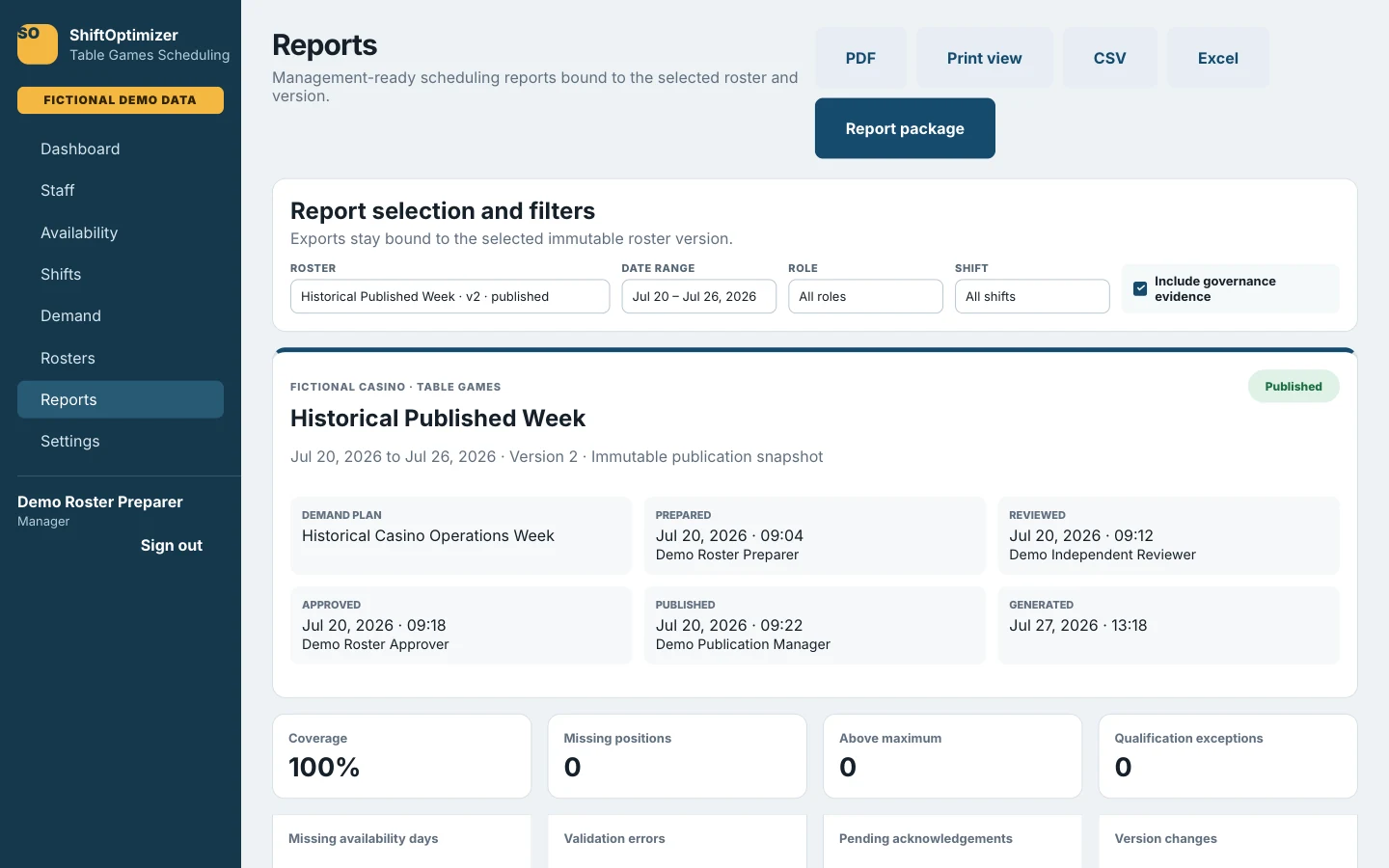Screen dimensions: 1389x868
Task: Click the Version changes card
Action: 1228,841
